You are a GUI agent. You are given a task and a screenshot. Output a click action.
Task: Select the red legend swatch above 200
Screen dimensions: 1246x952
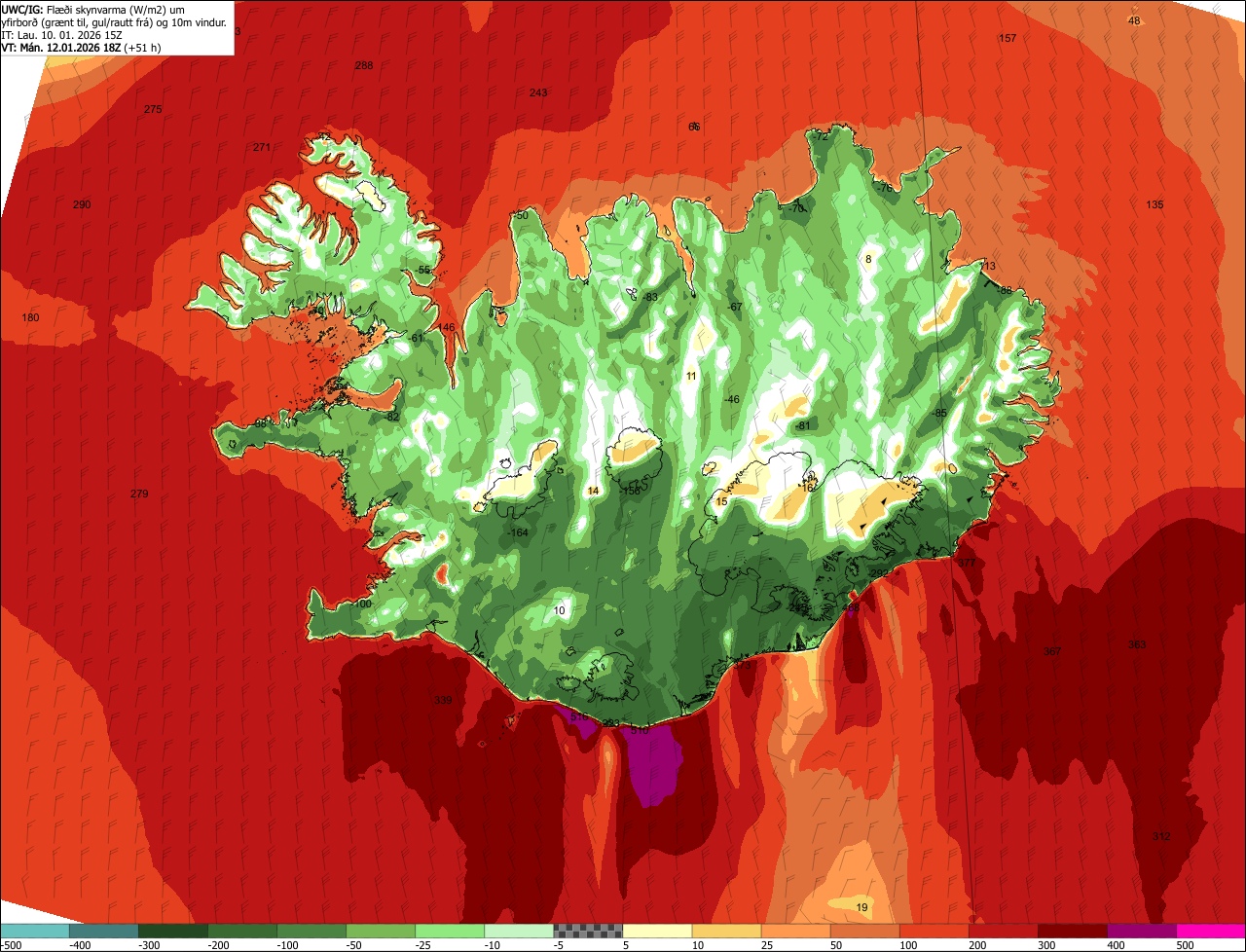pyautogui.click(x=1003, y=931)
